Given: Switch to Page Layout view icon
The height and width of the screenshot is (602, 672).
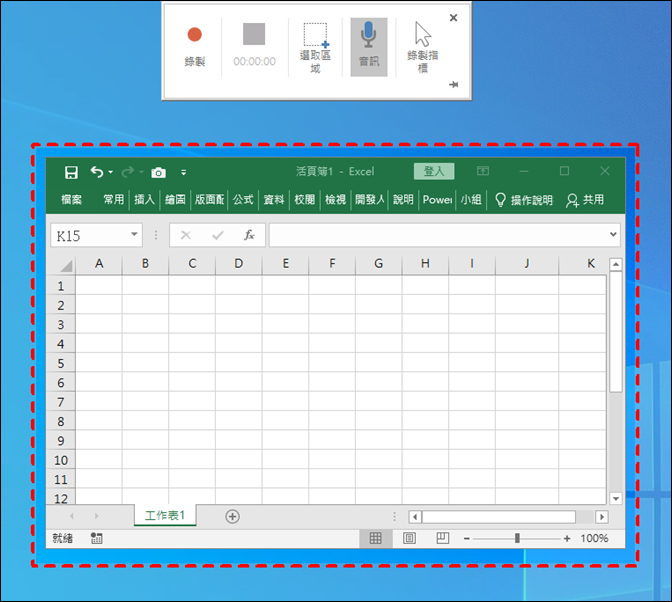Looking at the screenshot, I should 409,538.
